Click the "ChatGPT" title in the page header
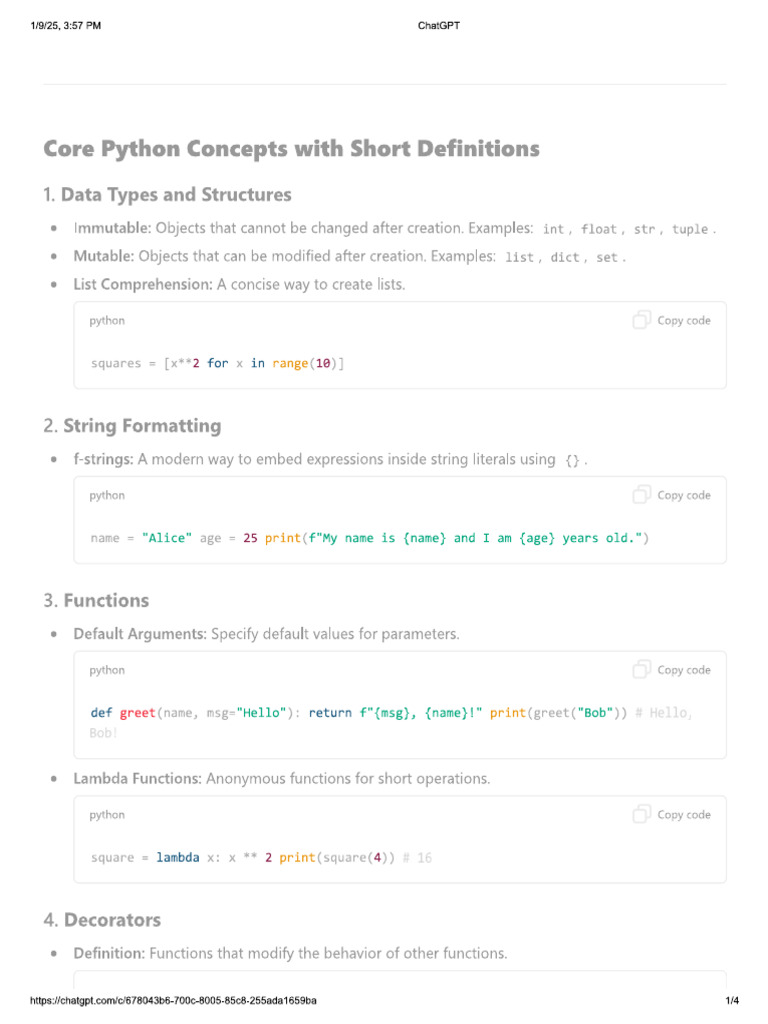768x1024 pixels. (x=438, y=26)
